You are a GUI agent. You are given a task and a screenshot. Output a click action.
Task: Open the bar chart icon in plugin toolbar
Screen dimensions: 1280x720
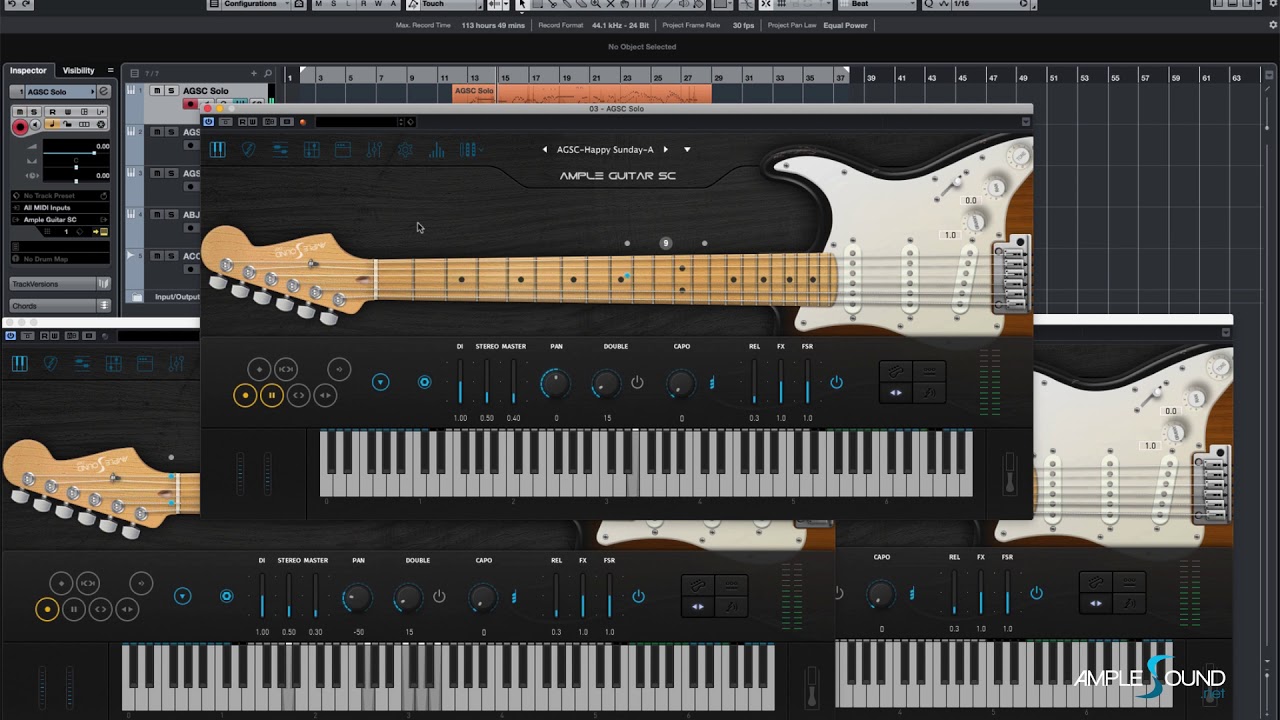pos(437,150)
